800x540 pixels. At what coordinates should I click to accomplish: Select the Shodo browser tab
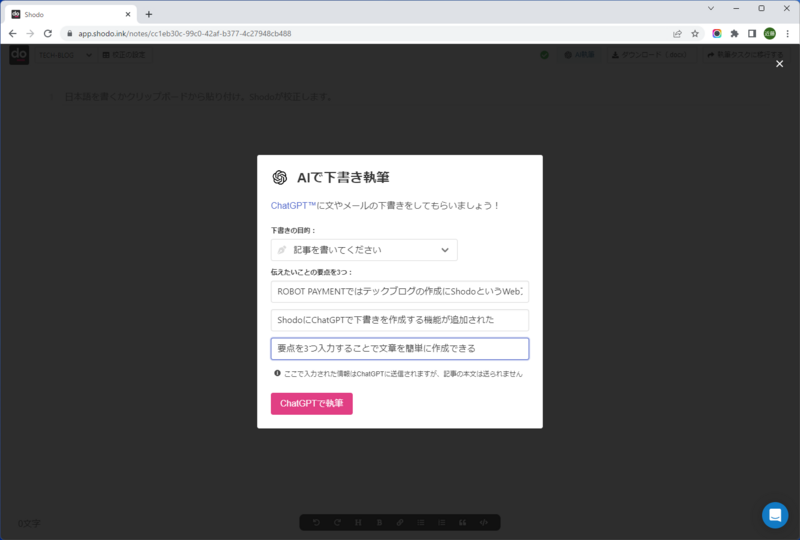coord(70,14)
